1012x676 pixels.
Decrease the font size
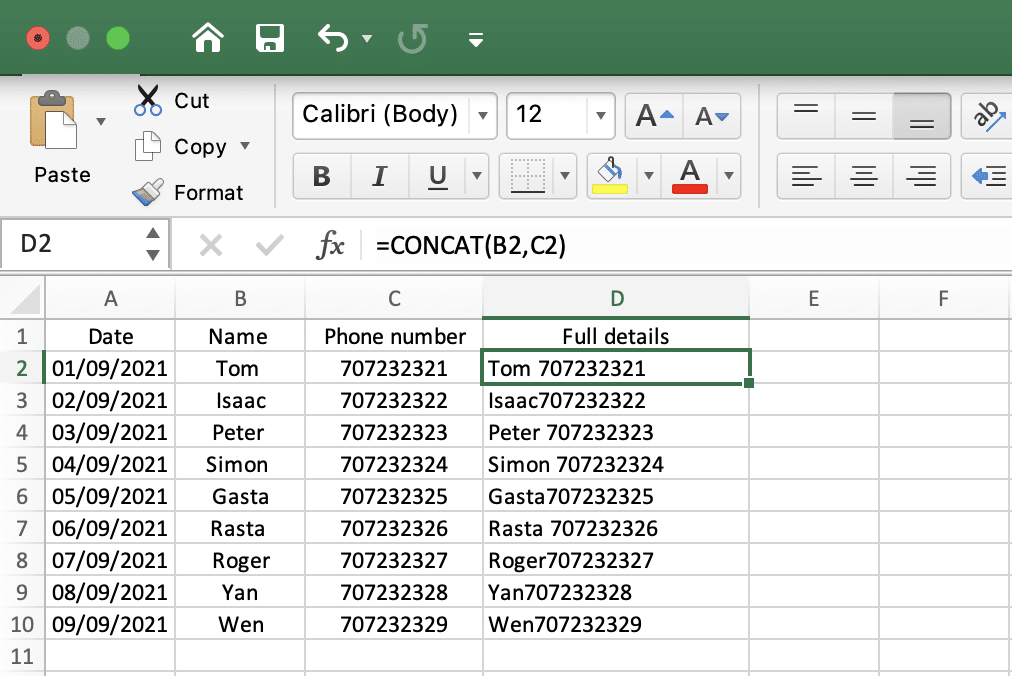coord(711,116)
